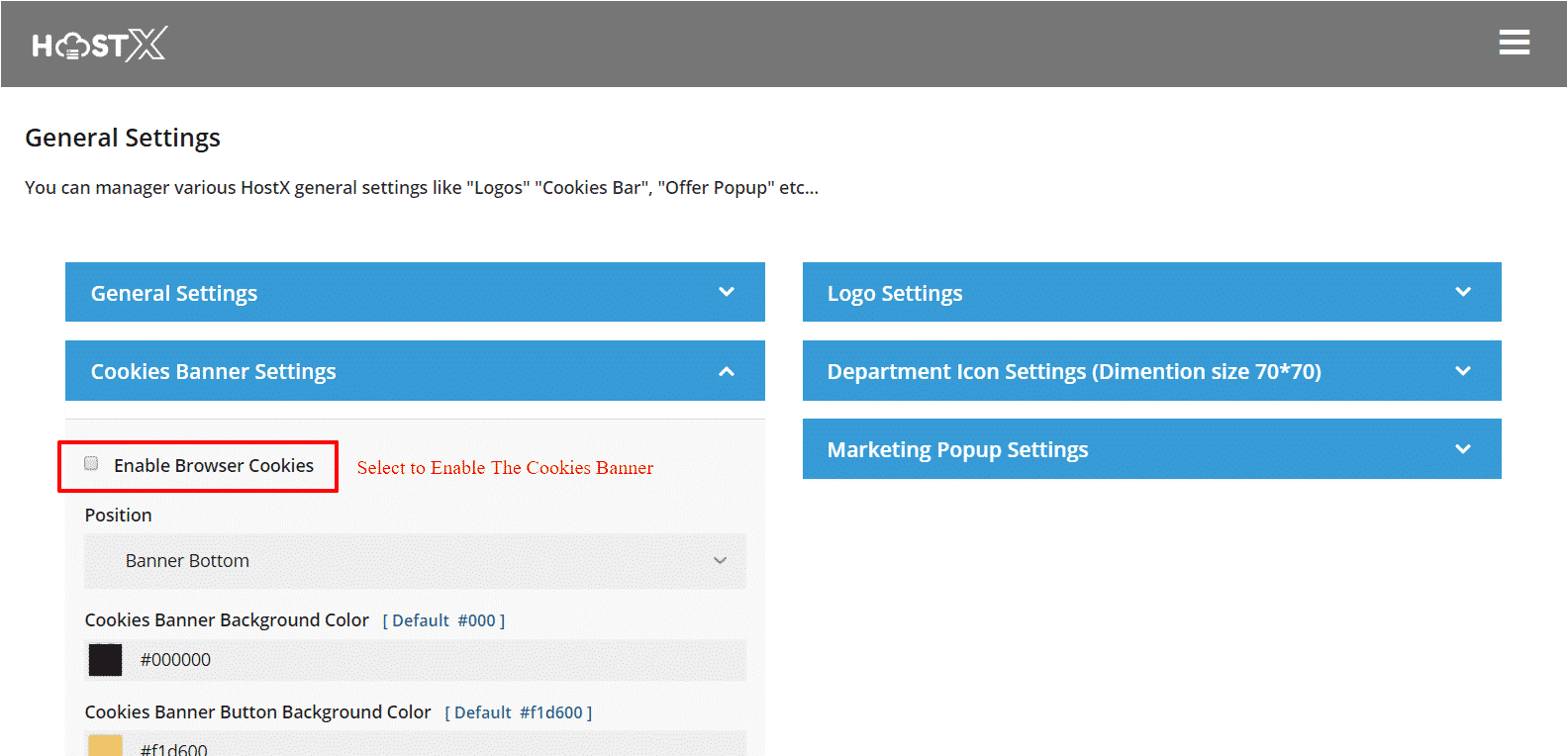Open the hamburger menu icon
Viewport: 1568px width, 756px height.
(1514, 43)
